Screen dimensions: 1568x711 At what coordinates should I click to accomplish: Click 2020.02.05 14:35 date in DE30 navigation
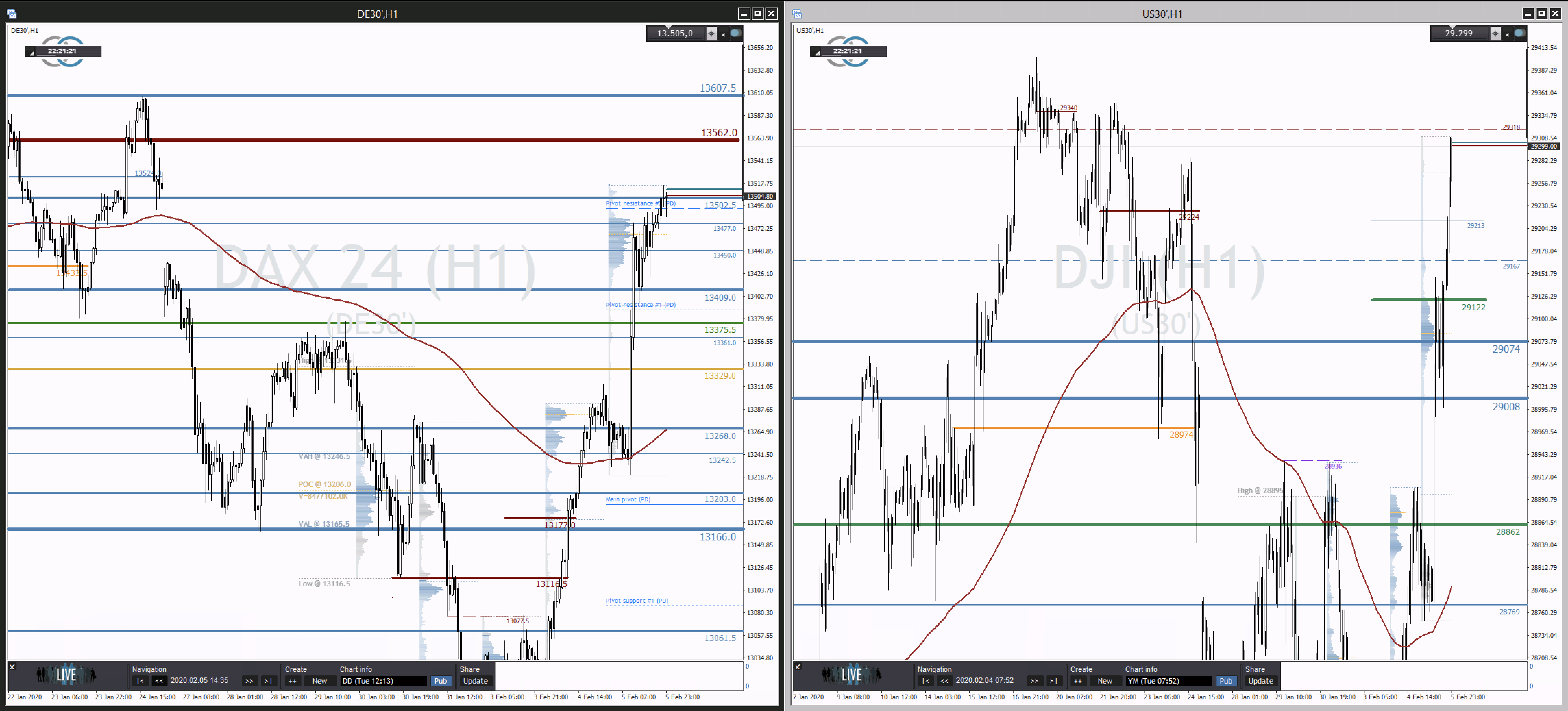pyautogui.click(x=199, y=681)
